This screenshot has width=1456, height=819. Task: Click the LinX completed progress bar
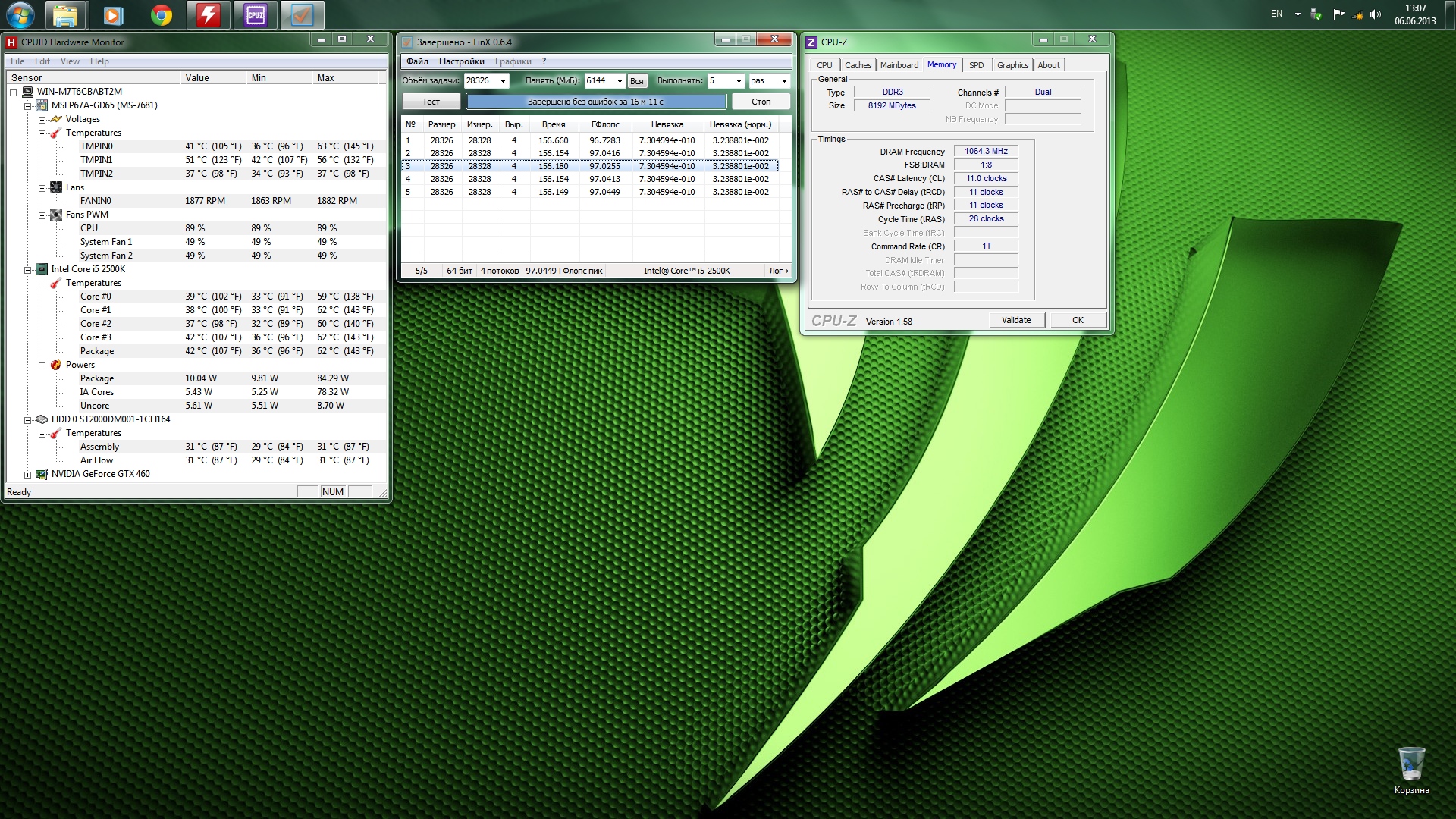595,102
